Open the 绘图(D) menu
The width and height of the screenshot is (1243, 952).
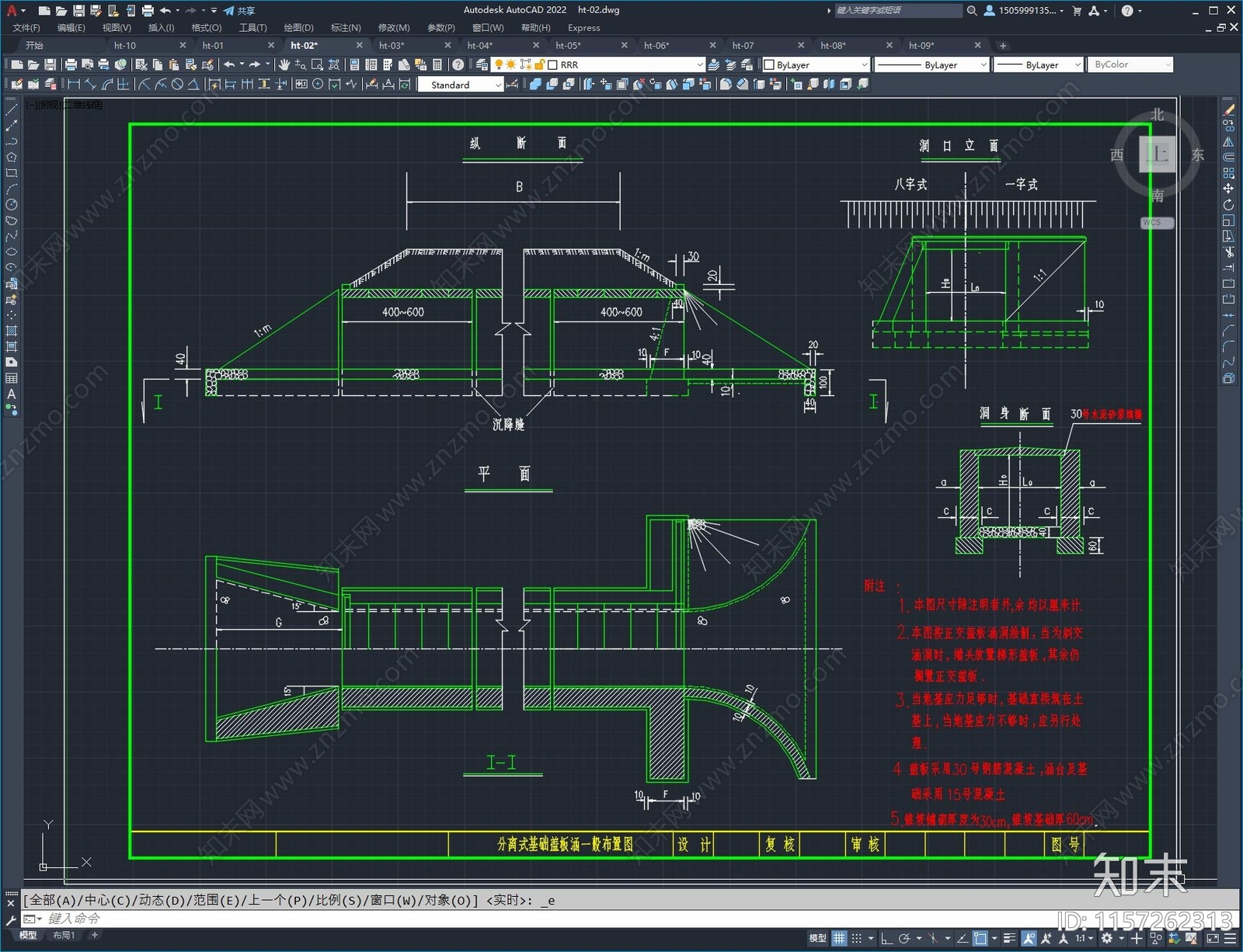(298, 27)
